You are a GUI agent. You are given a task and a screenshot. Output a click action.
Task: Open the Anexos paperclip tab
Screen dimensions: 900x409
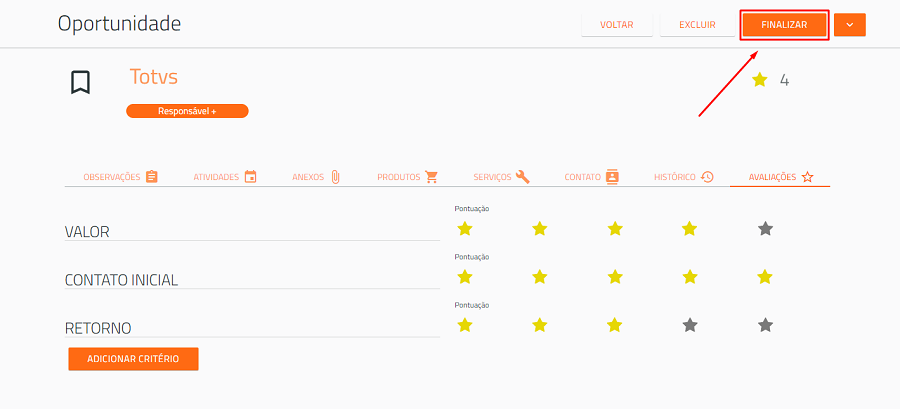(316, 177)
